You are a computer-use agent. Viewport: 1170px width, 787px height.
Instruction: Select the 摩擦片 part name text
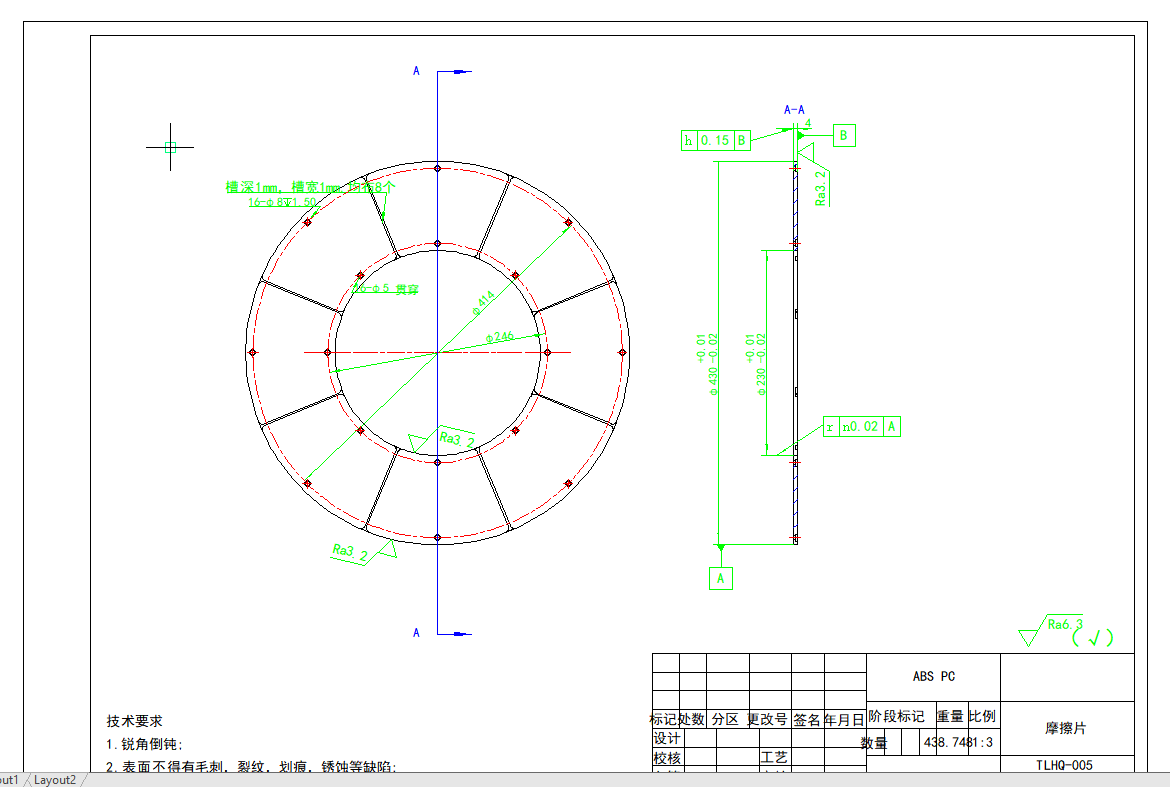(1066, 729)
